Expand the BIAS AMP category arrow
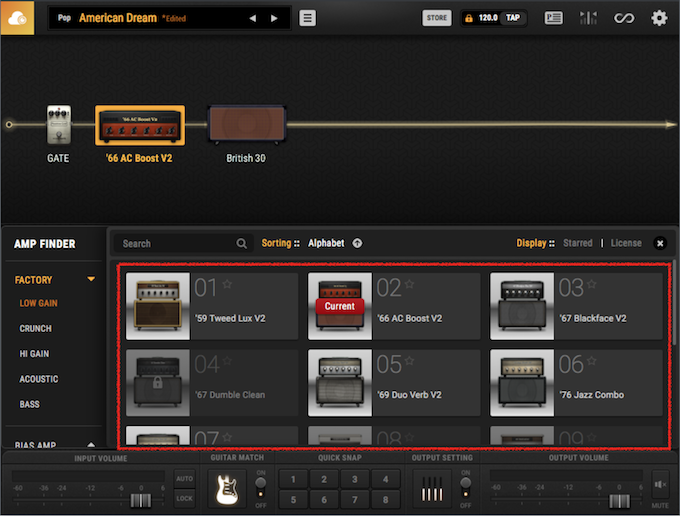The width and height of the screenshot is (680, 516). (x=91, y=444)
